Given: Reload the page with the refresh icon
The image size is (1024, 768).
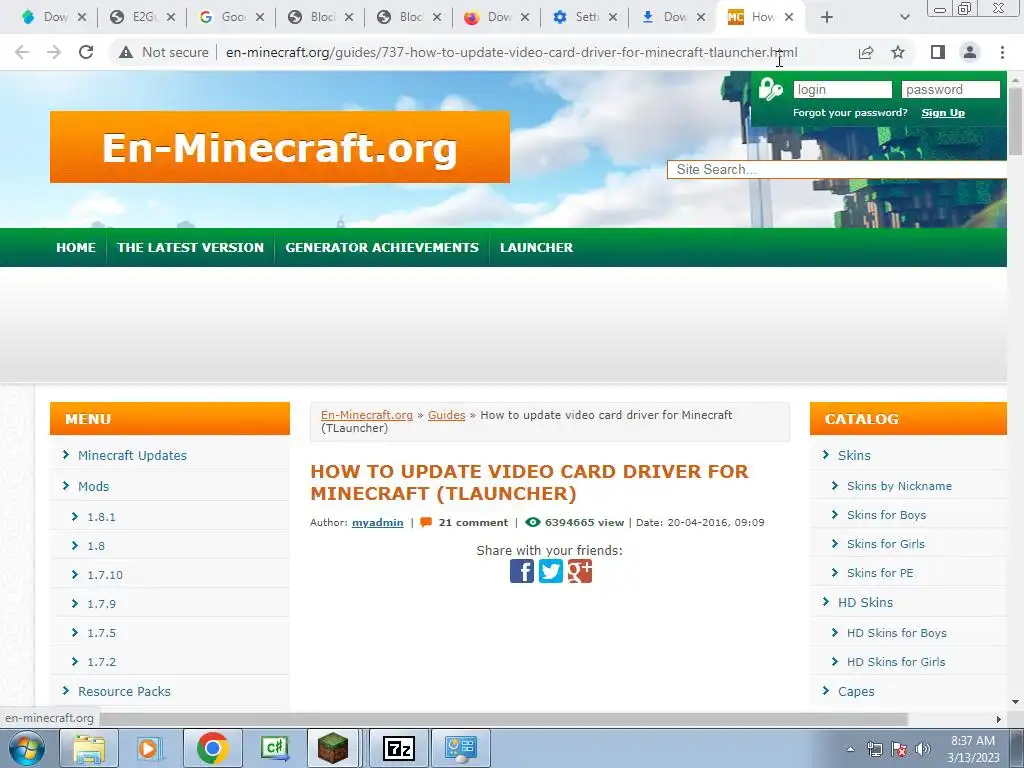Looking at the screenshot, I should 86,52.
